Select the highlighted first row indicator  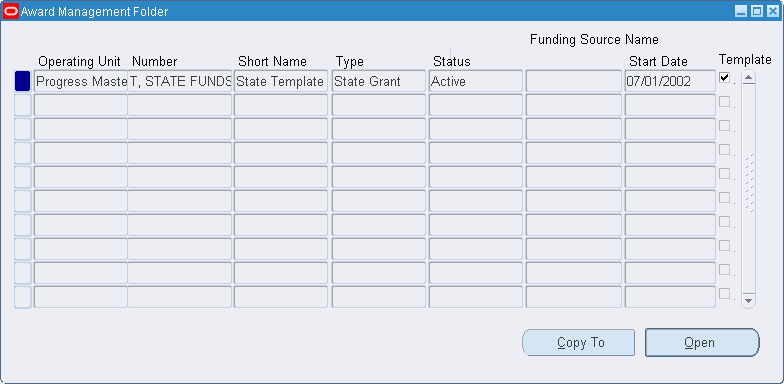(22, 81)
